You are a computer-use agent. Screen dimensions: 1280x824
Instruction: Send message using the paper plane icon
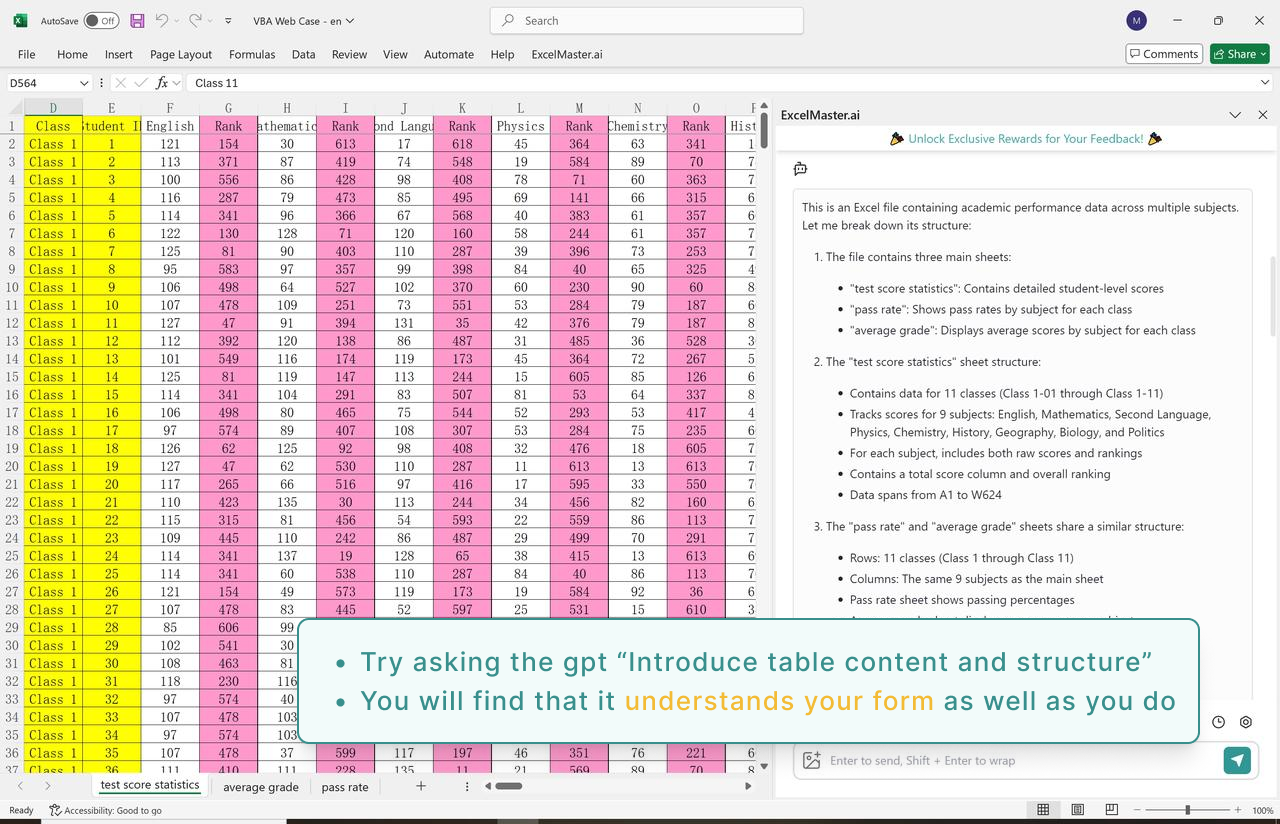tap(1237, 760)
